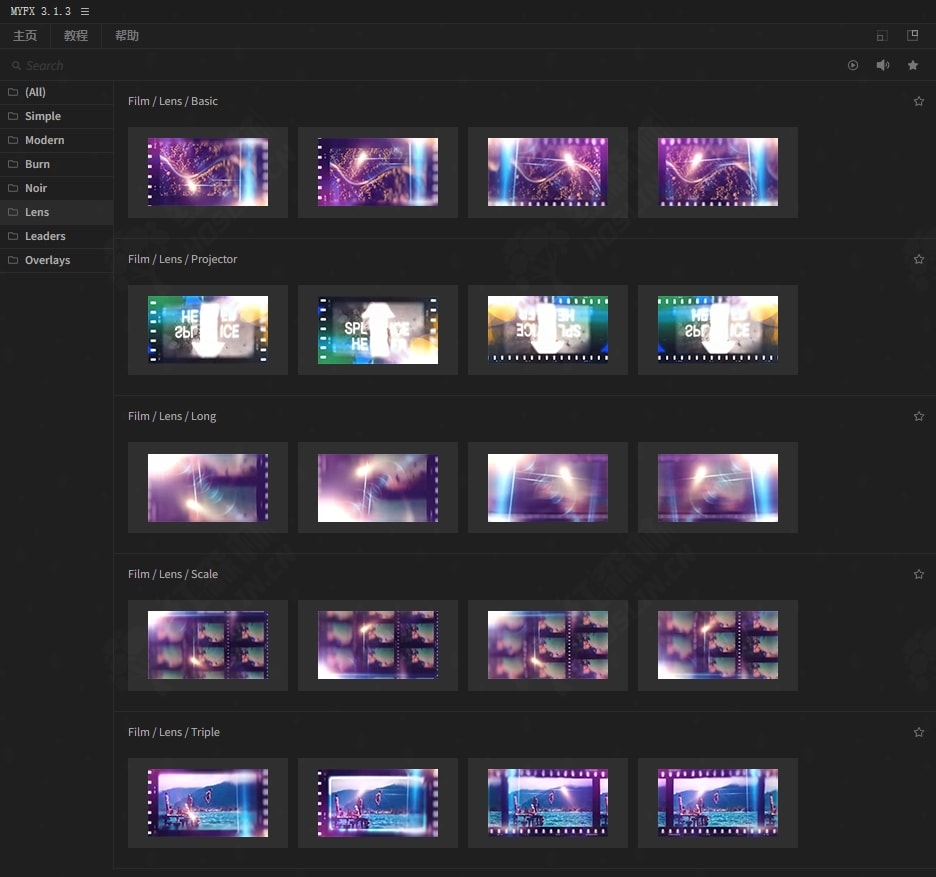Click the small window layout icon
Image resolution: width=936 pixels, height=877 pixels.
(882, 36)
